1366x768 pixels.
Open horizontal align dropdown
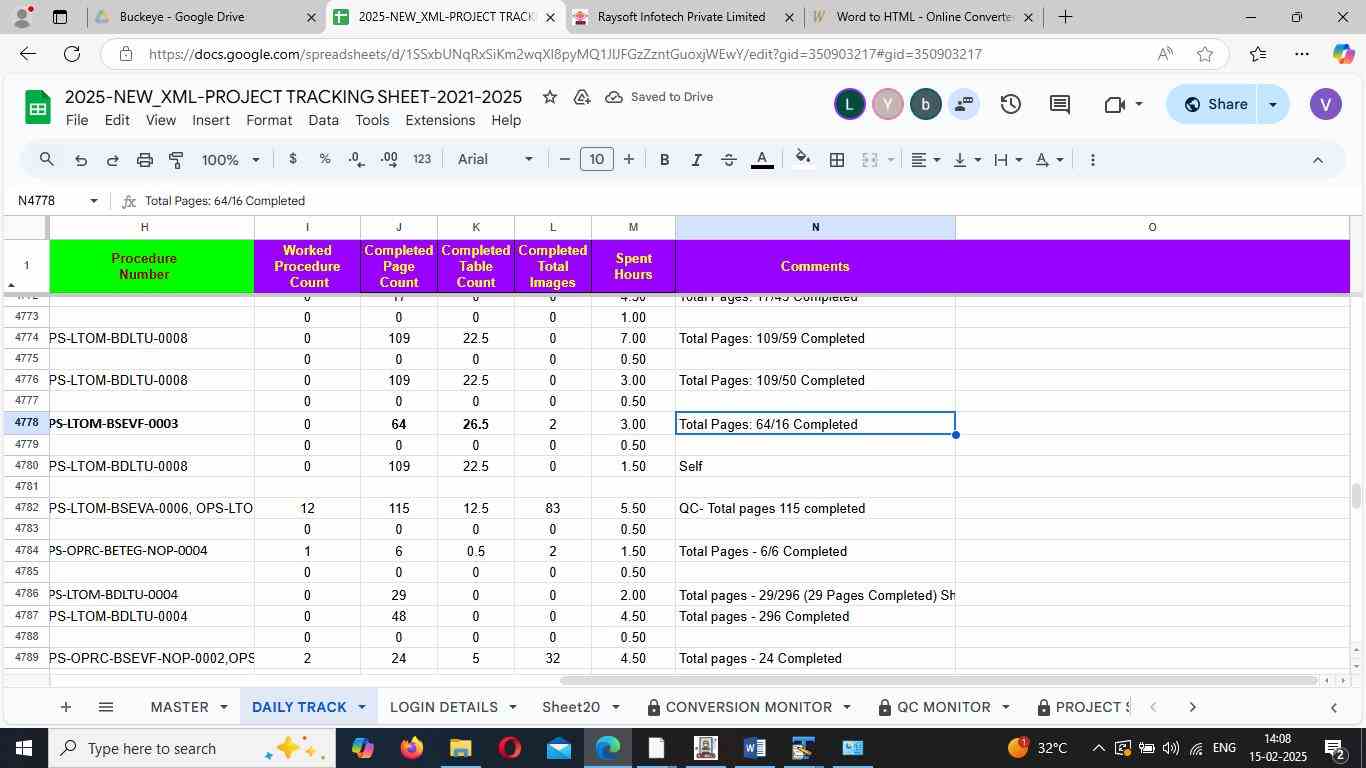click(926, 160)
